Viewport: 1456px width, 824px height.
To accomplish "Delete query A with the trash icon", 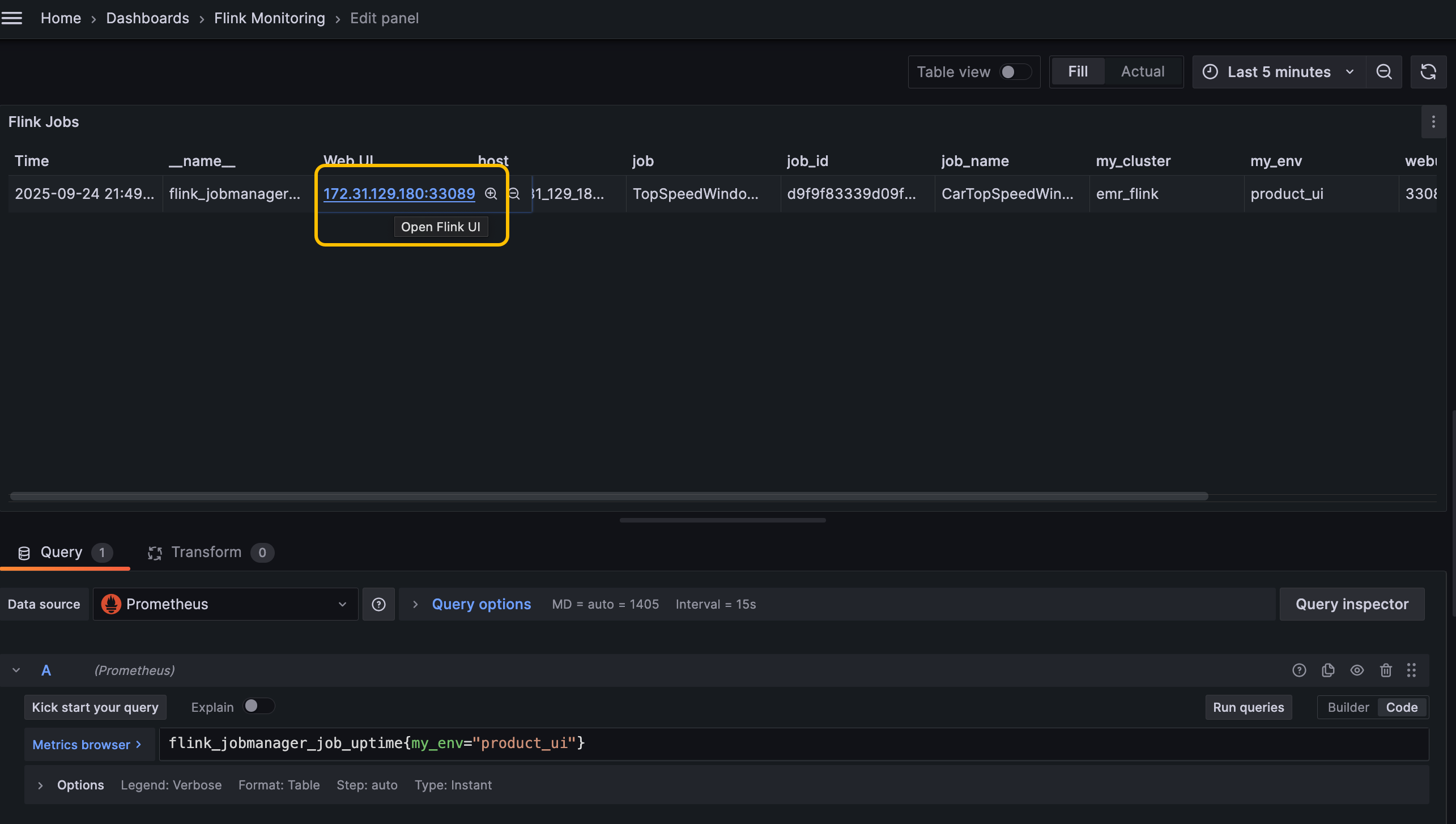I will point(1386,670).
